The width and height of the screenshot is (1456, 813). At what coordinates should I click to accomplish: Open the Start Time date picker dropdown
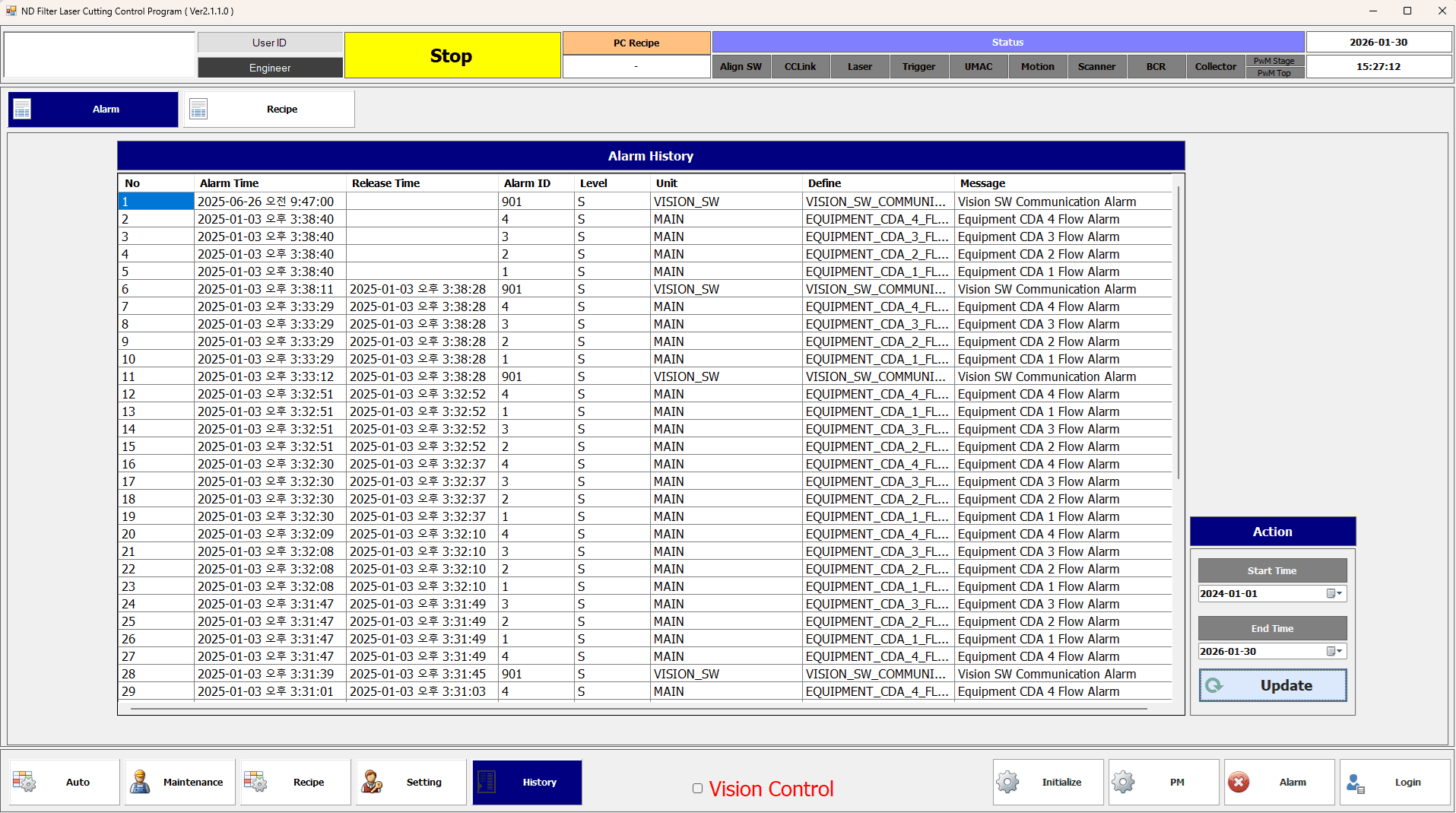point(1334,593)
